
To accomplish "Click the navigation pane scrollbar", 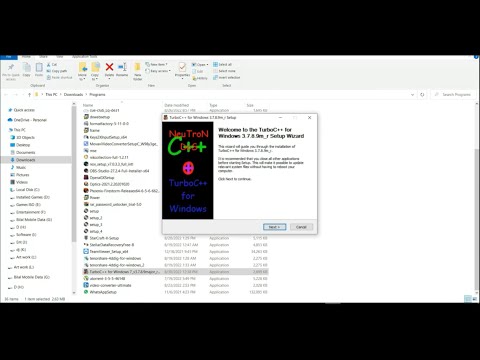I will 74,173.
